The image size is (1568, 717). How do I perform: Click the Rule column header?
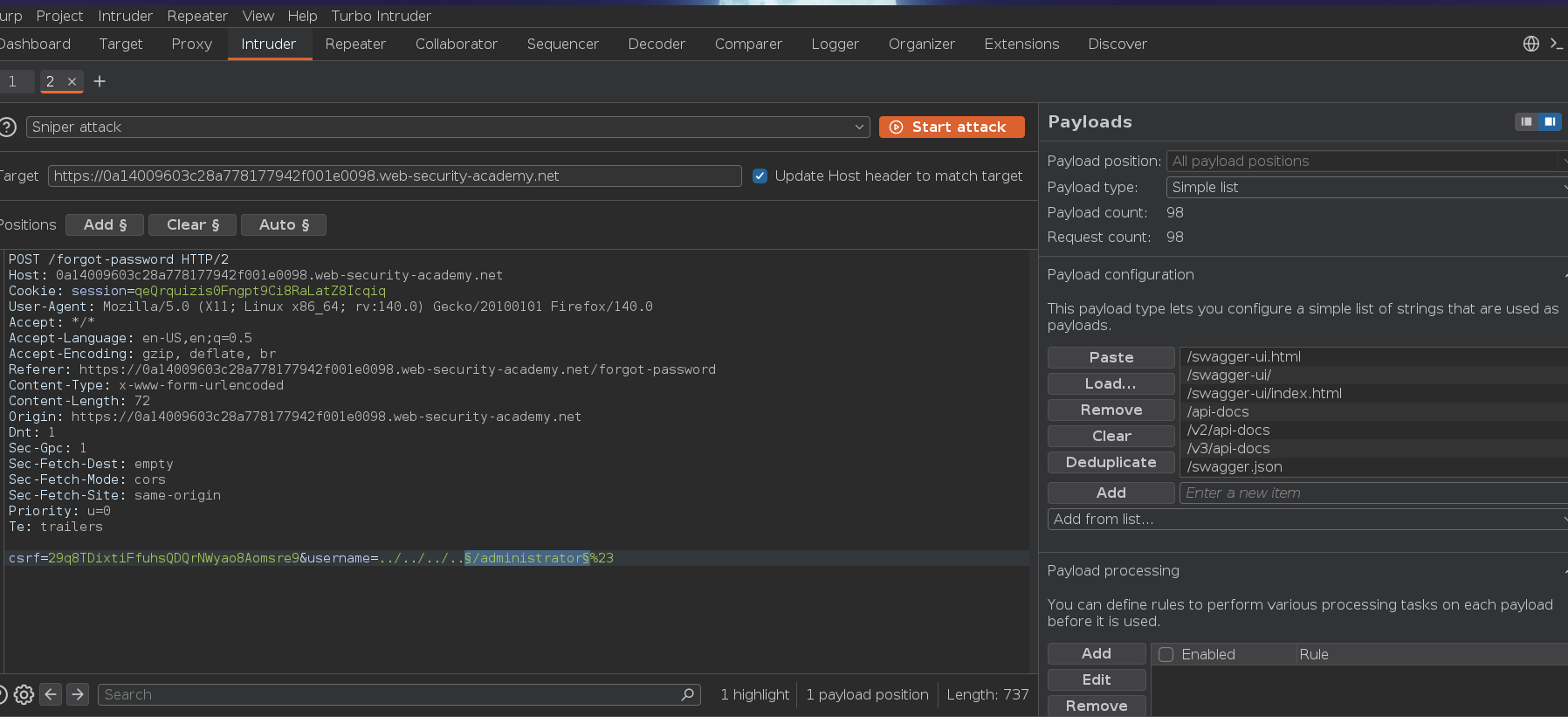click(1432, 654)
